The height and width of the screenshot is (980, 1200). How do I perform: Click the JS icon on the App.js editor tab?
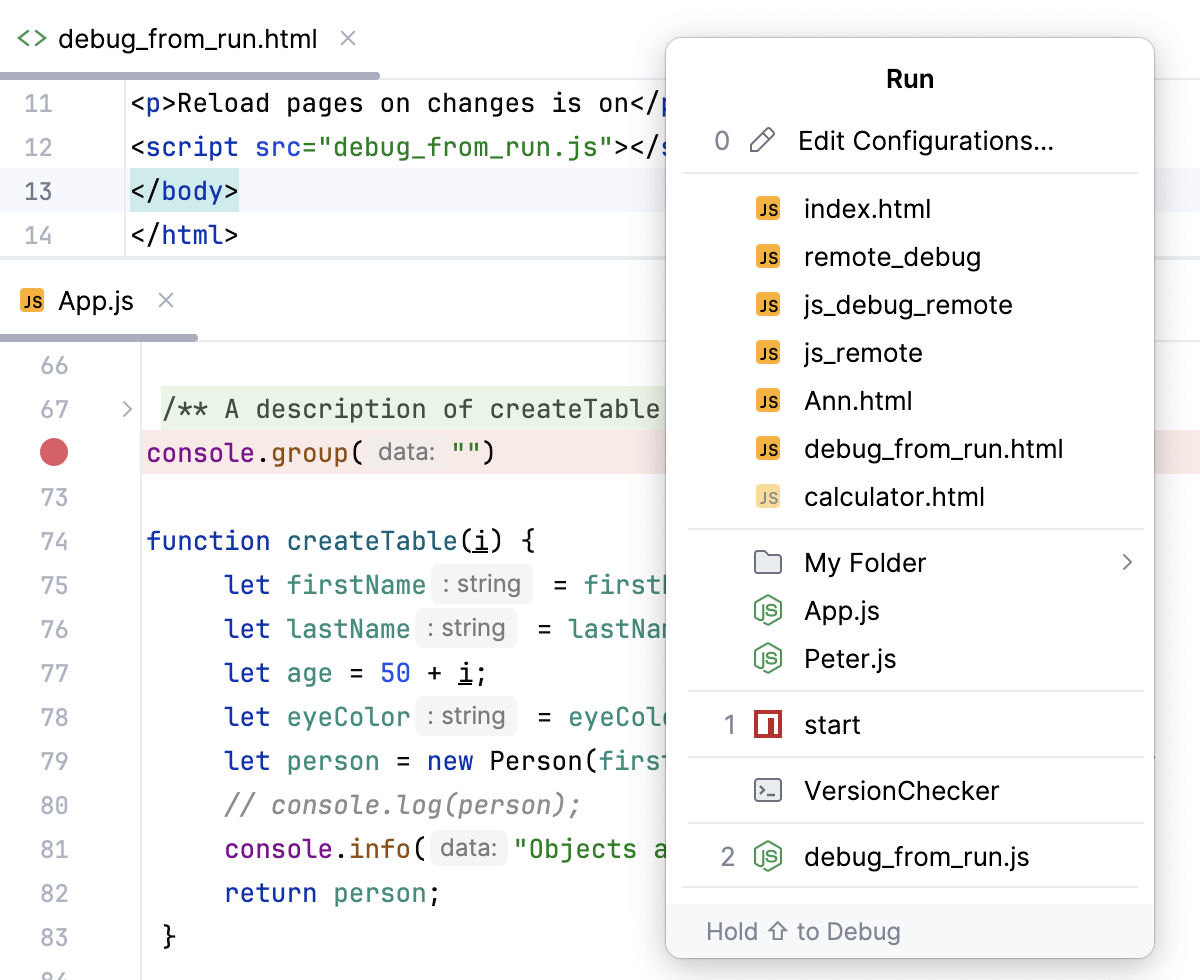click(x=31, y=300)
